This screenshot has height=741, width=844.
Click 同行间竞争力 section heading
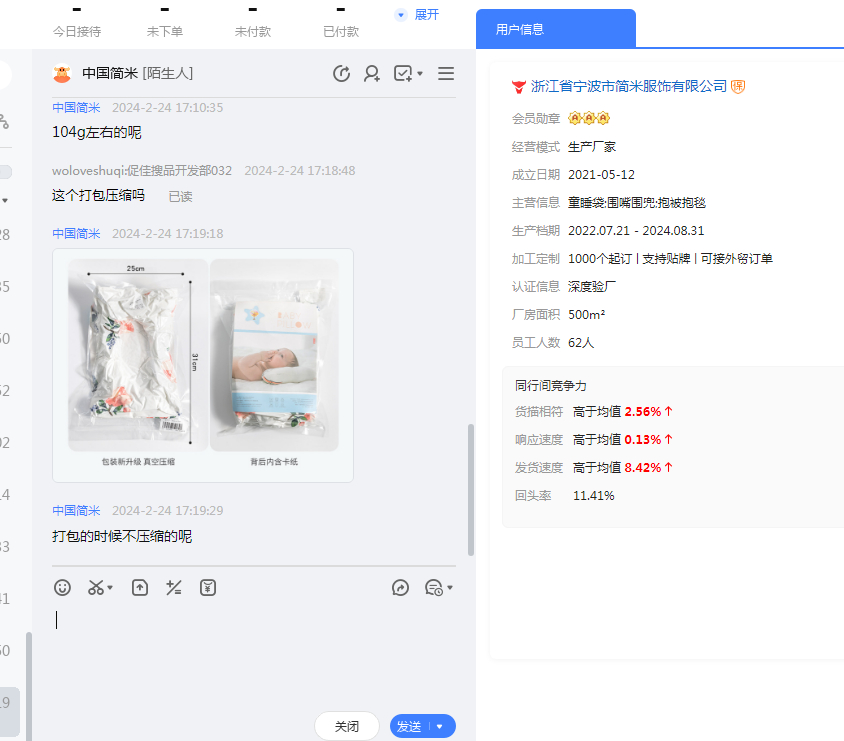point(551,385)
